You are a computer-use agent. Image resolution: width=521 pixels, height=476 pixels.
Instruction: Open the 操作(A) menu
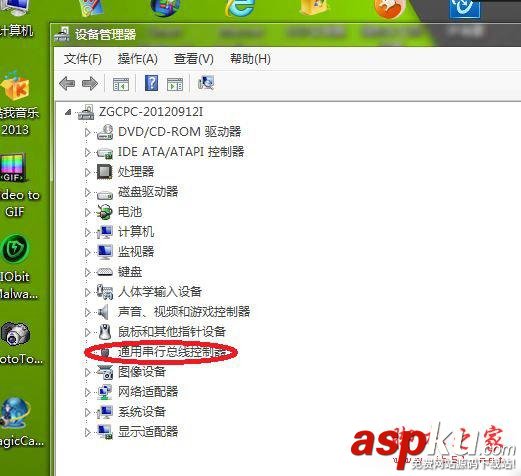click(138, 59)
